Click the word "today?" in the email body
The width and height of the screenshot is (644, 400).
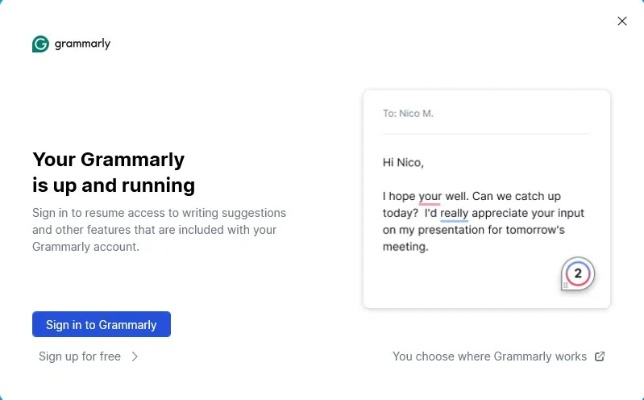(x=401, y=213)
